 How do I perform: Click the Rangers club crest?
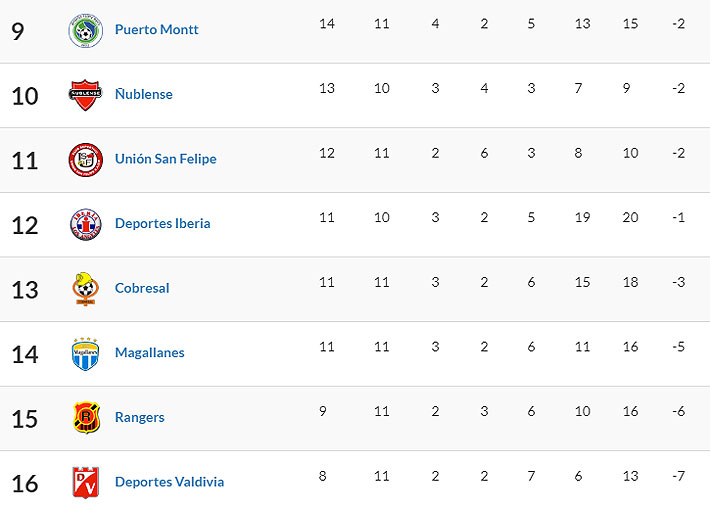[85, 417]
